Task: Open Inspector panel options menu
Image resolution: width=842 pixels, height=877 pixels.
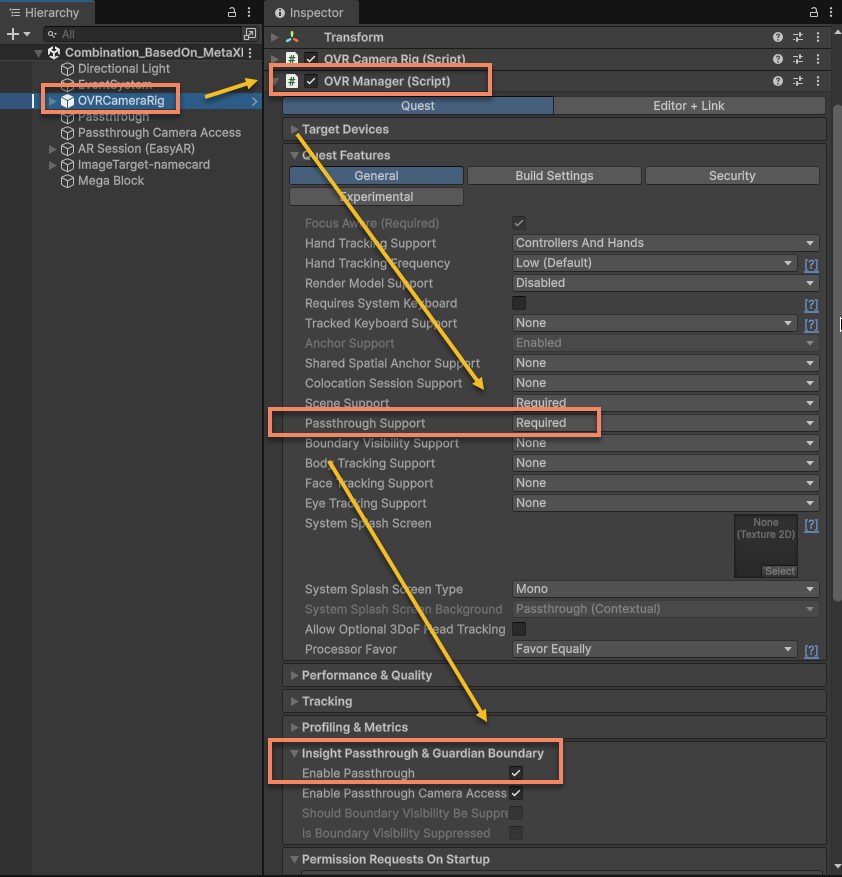Action: (831, 12)
